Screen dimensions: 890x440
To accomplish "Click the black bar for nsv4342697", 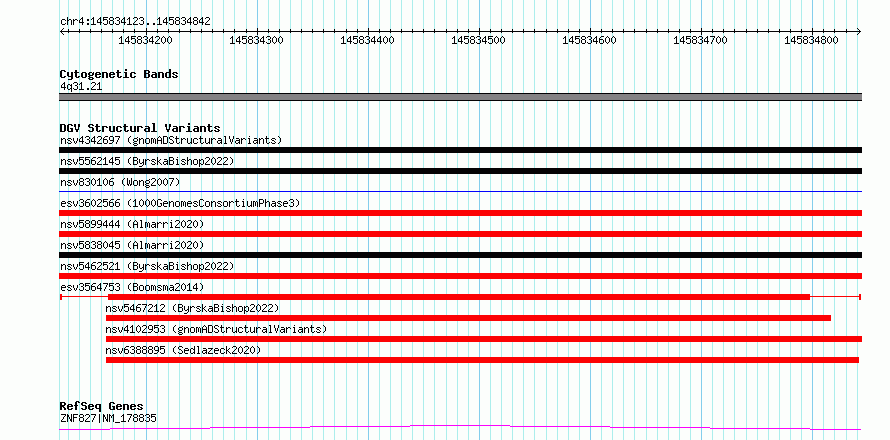I will 461,150.
